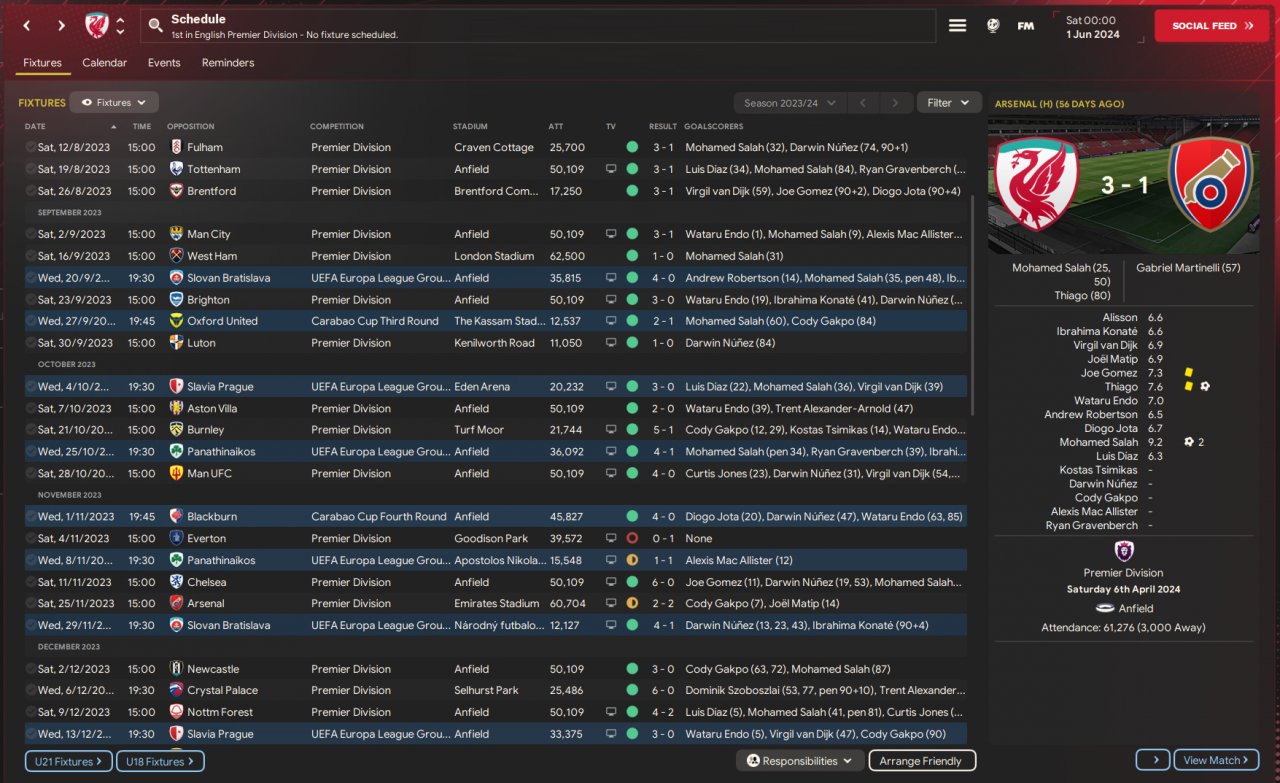Click the next season arrow left of Filter
The image size is (1280, 783).
pyautogui.click(x=897, y=103)
